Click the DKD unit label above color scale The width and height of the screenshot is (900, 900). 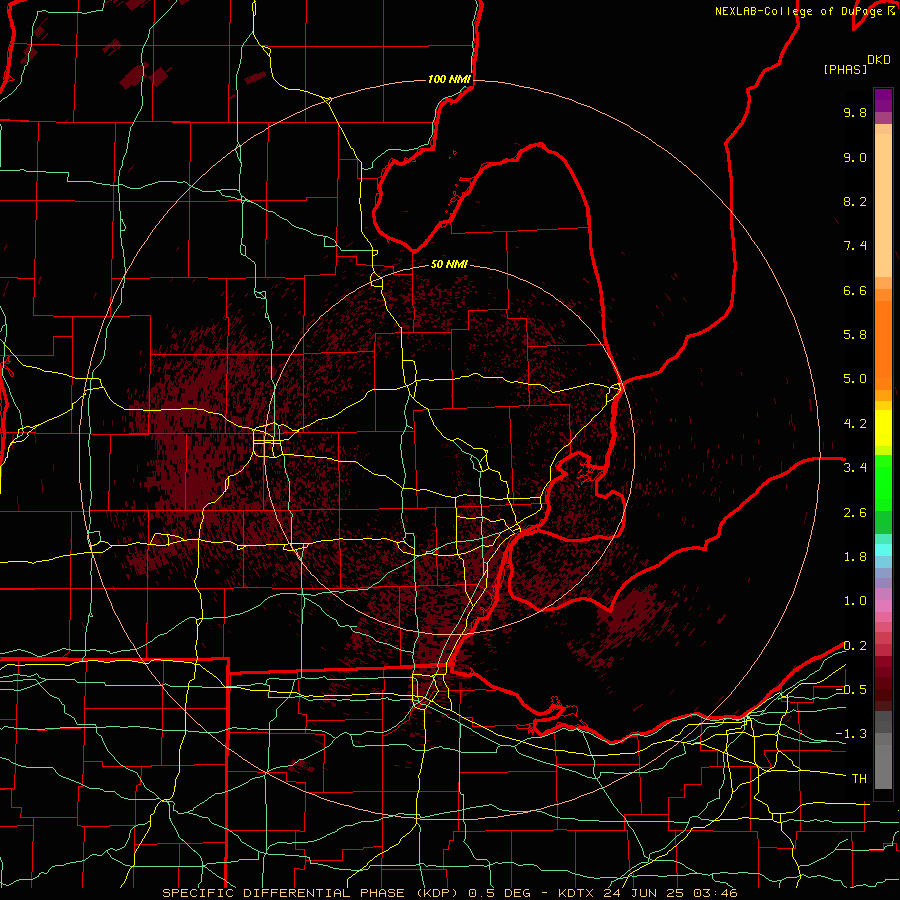coord(879,60)
